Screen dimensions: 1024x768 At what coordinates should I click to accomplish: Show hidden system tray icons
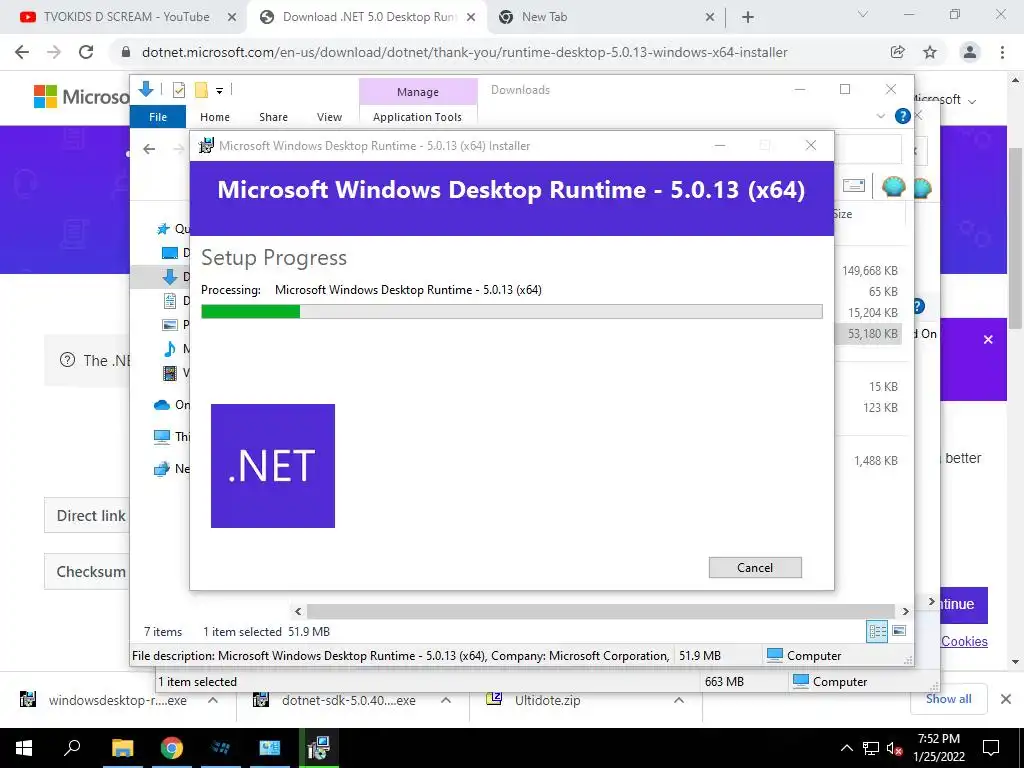(846, 748)
